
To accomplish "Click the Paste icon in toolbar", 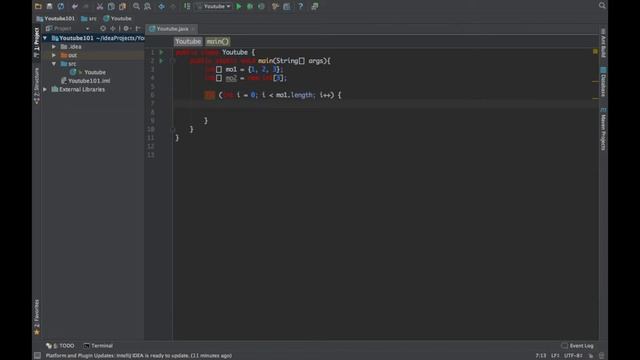I will pyautogui.click(x=122, y=6).
